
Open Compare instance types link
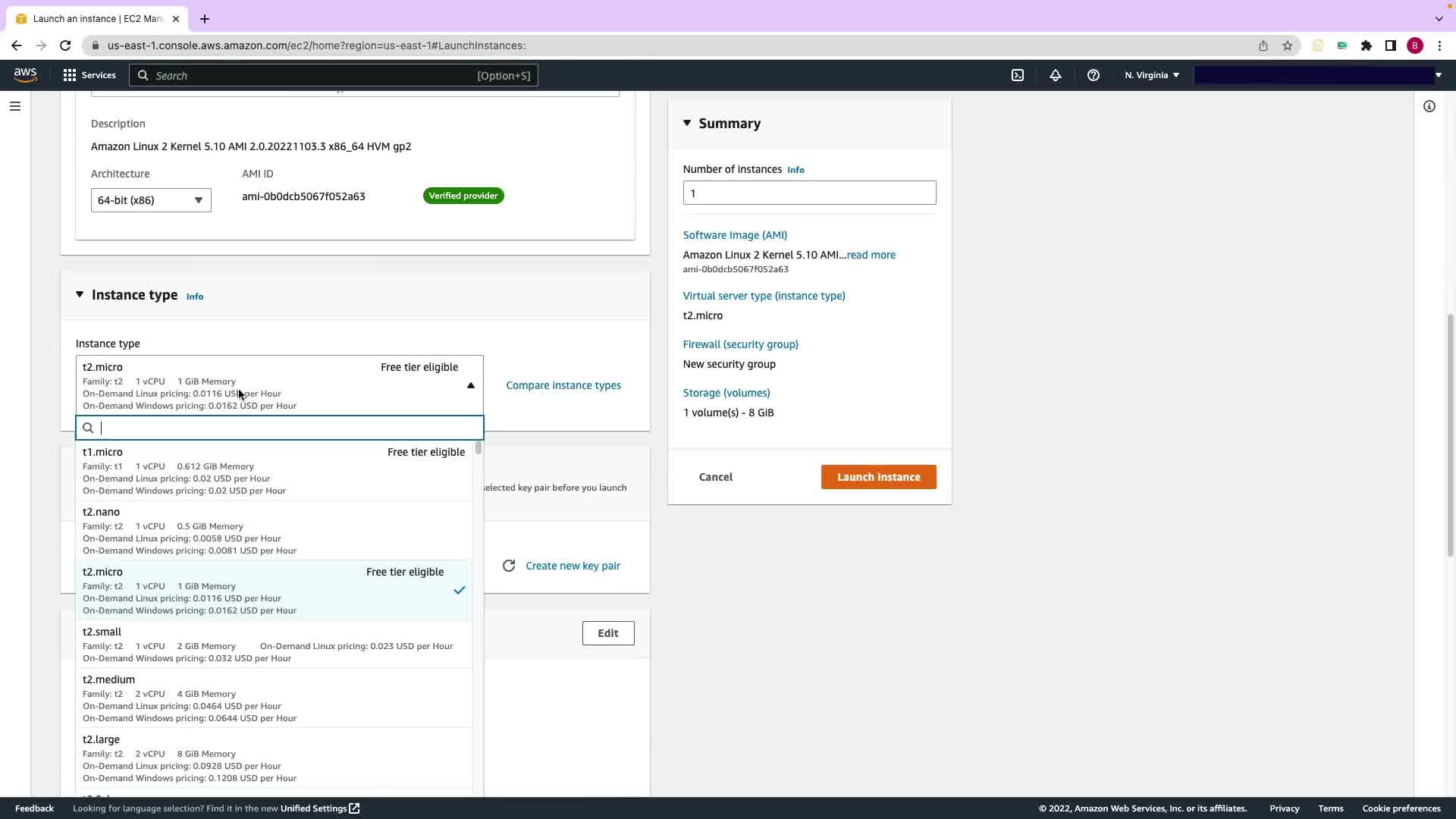point(563,385)
